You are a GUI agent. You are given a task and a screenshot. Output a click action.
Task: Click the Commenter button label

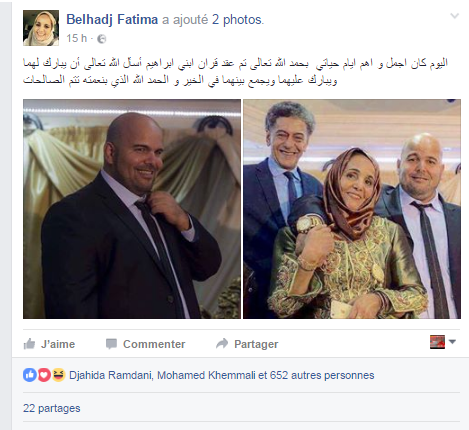[154, 344]
